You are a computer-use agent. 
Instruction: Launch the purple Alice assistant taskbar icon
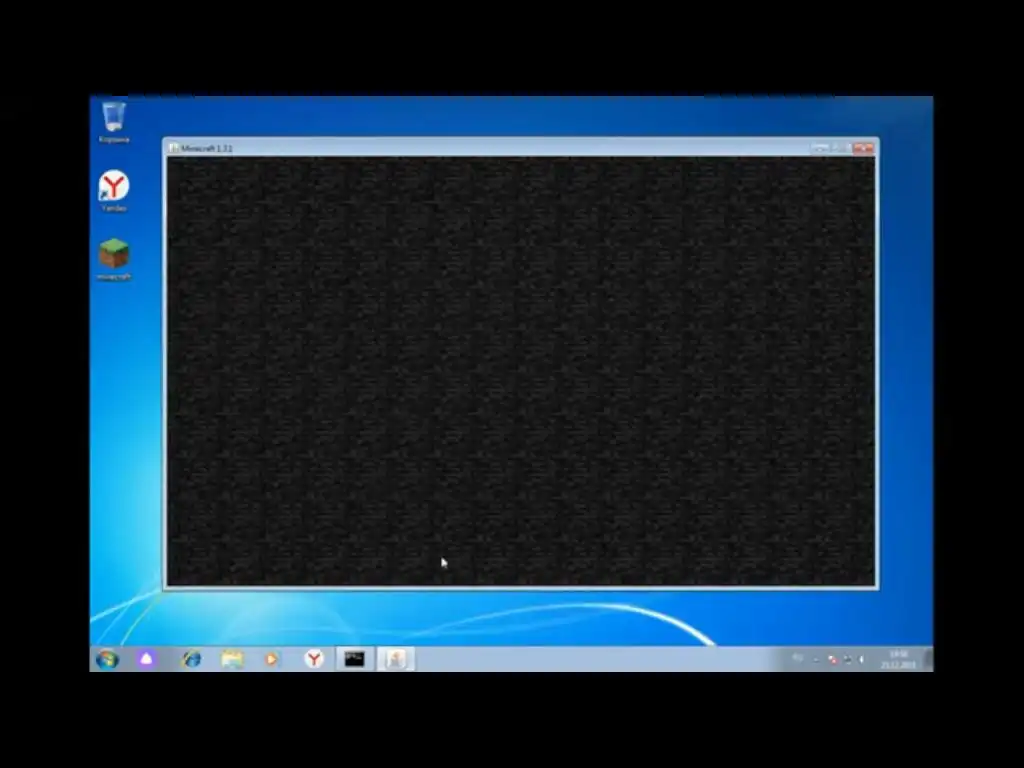click(147, 660)
